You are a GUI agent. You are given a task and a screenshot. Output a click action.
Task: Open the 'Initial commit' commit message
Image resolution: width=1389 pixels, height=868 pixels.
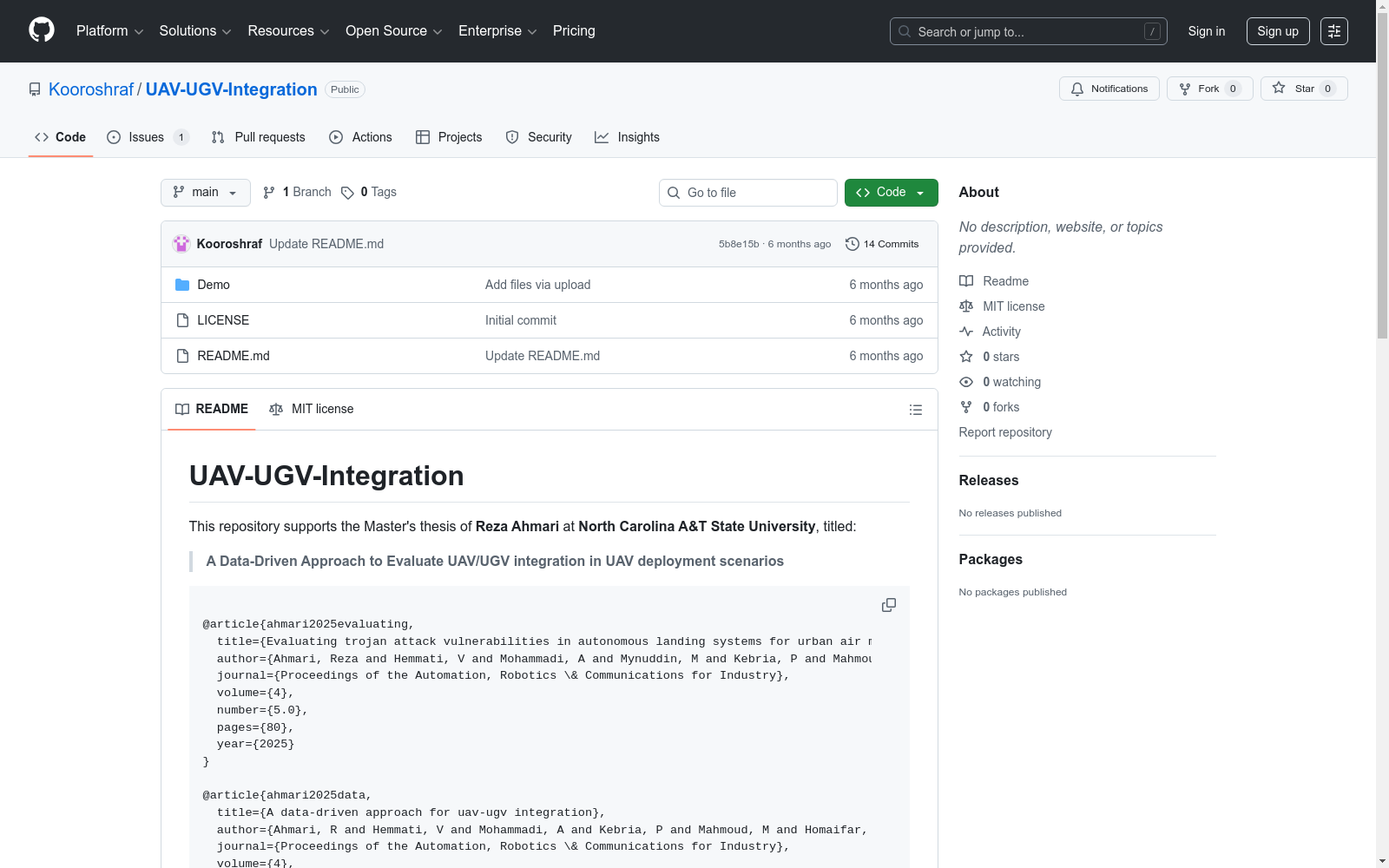tap(521, 320)
